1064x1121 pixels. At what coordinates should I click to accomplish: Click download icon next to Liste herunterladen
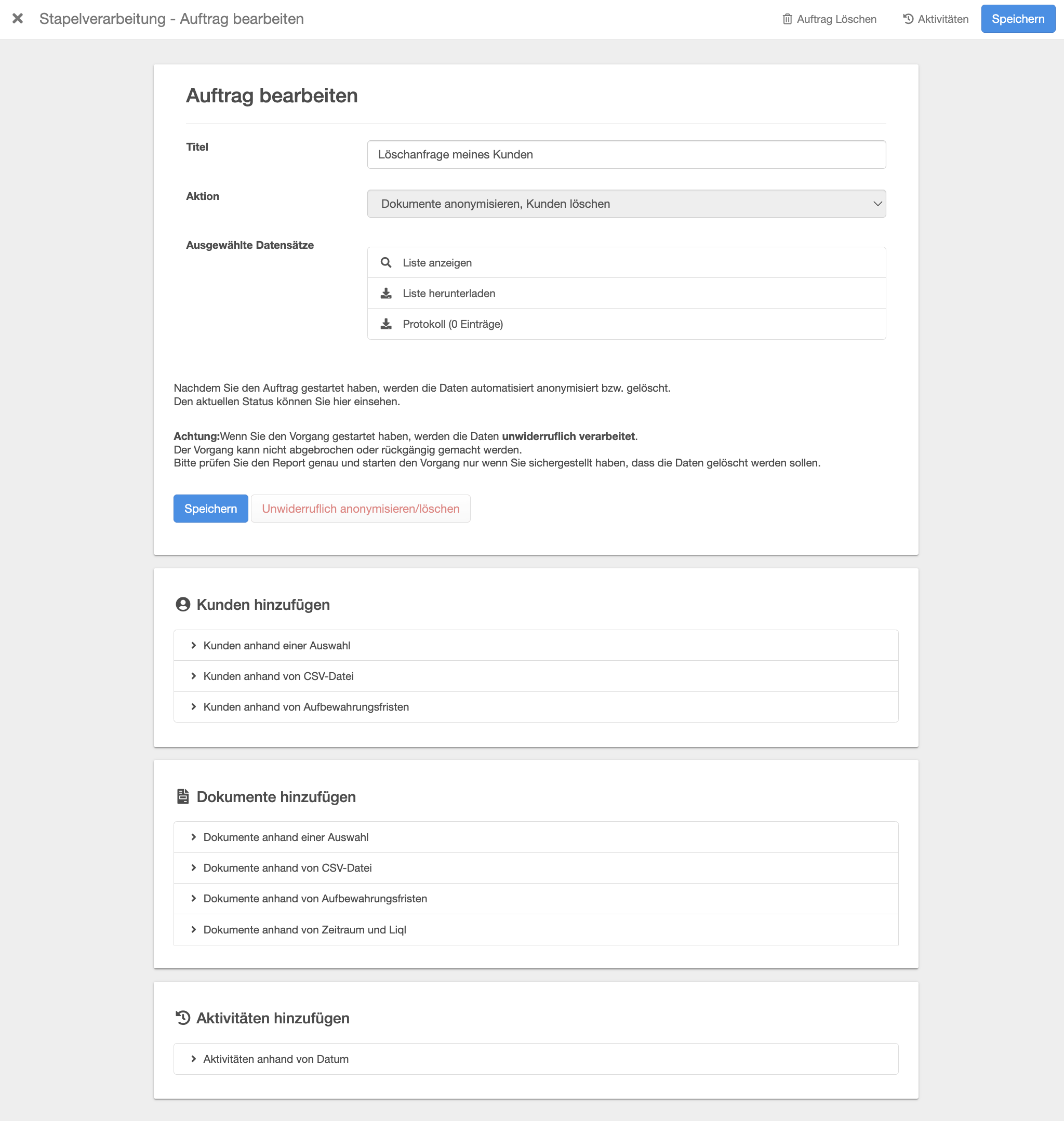tap(385, 293)
